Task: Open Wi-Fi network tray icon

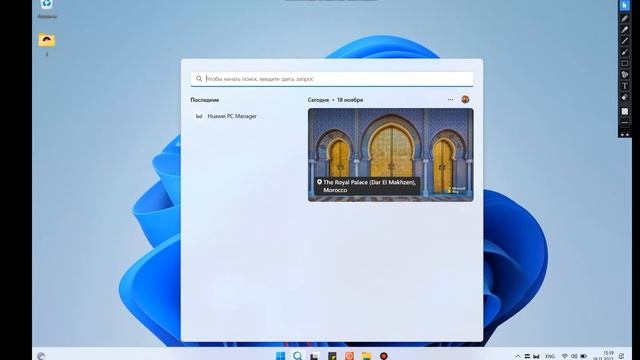Action: point(565,356)
